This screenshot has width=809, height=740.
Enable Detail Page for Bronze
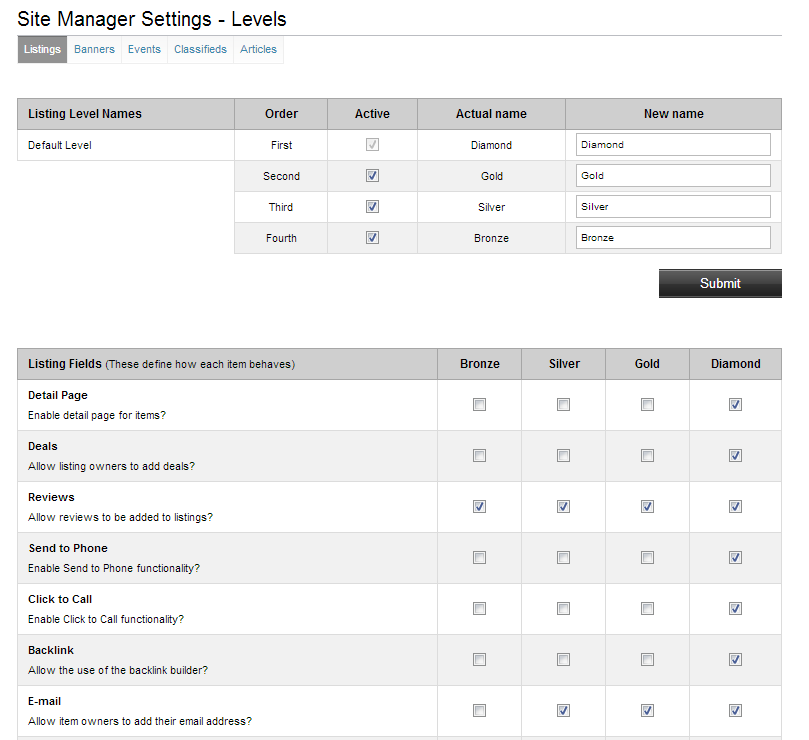pos(479,405)
